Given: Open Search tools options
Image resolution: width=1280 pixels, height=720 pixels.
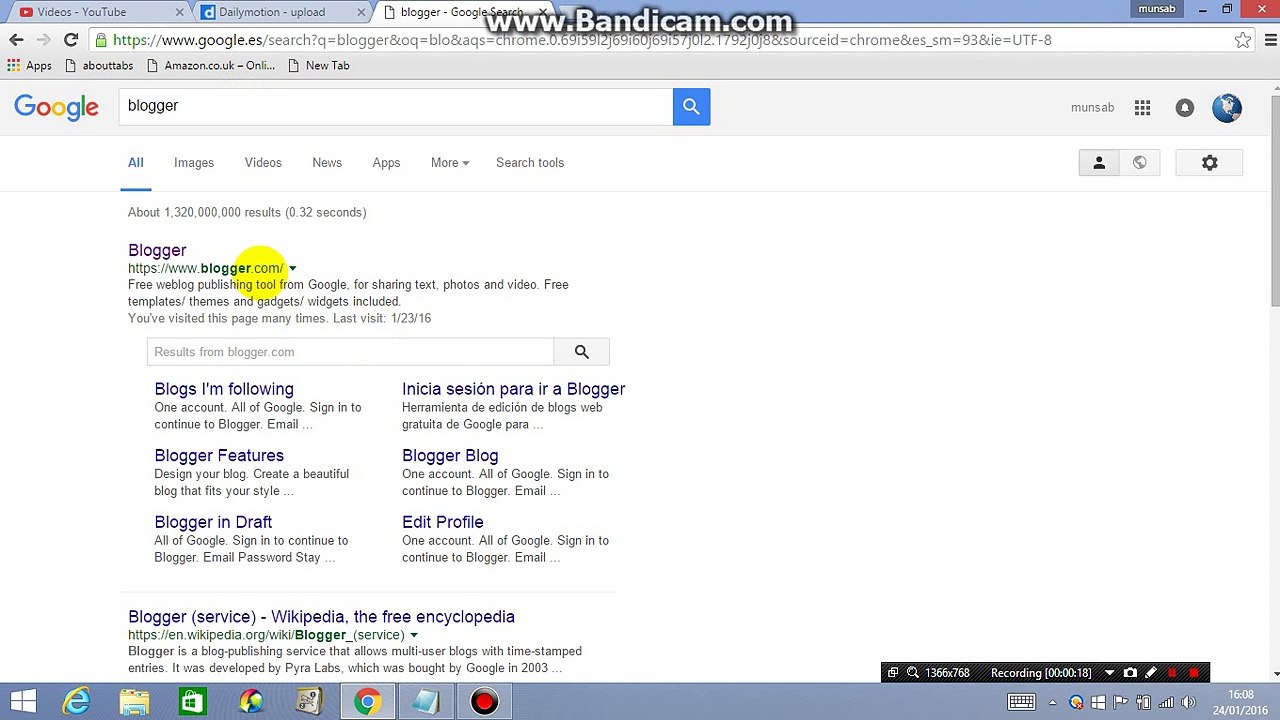Looking at the screenshot, I should click(x=530, y=163).
